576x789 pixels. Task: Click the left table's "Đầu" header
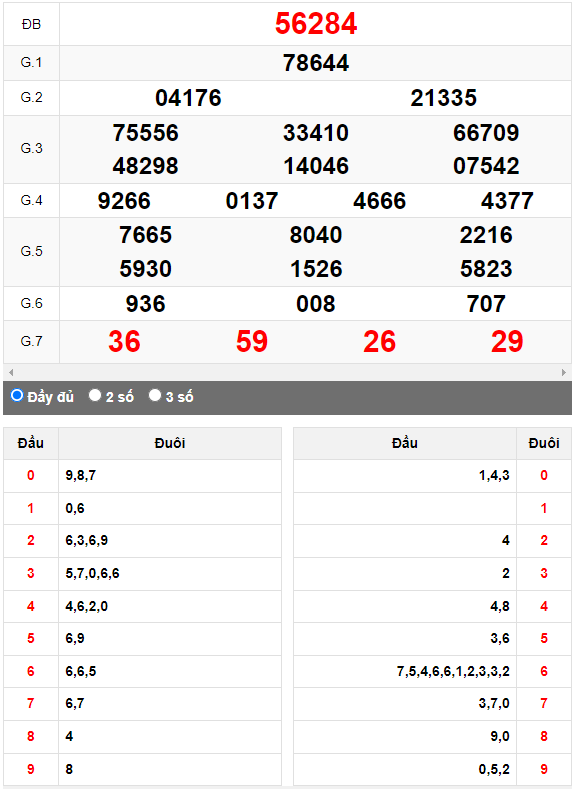(31, 443)
